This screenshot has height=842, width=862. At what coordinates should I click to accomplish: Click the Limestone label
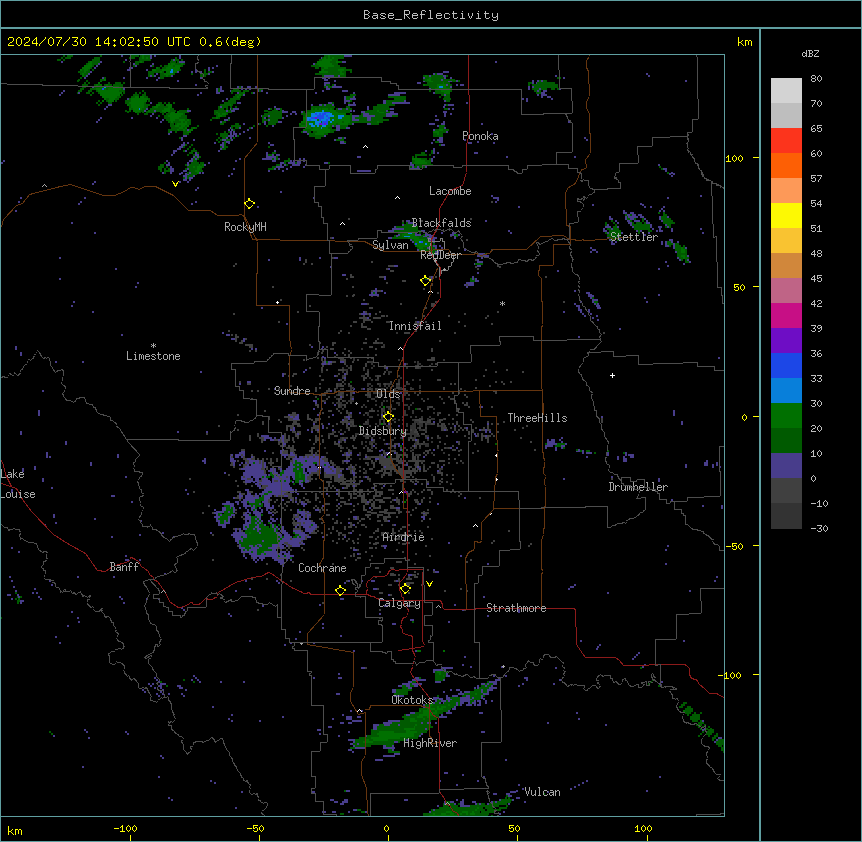click(153, 356)
